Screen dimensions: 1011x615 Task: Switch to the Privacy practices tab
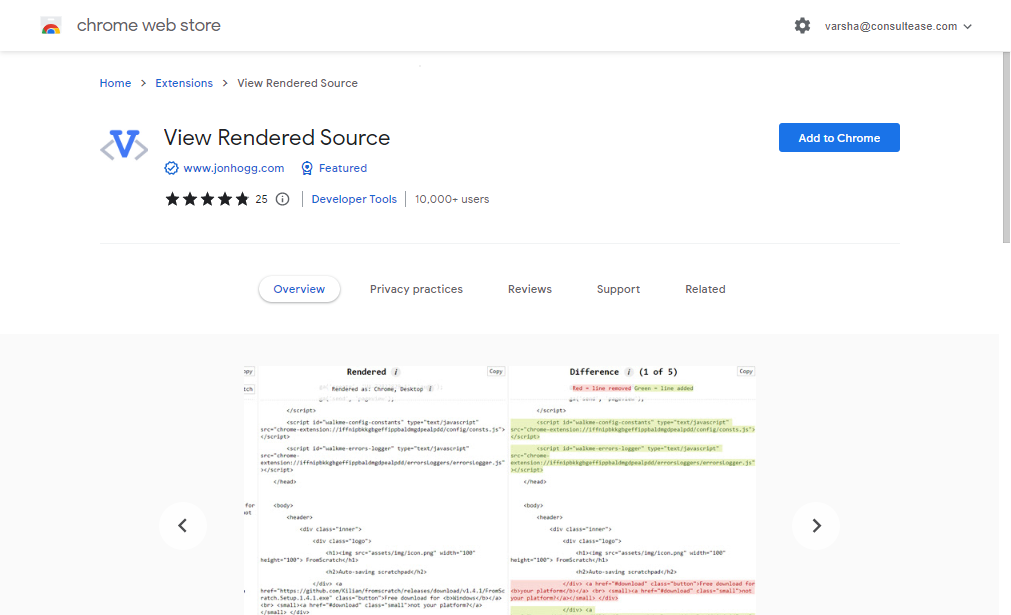pos(417,289)
